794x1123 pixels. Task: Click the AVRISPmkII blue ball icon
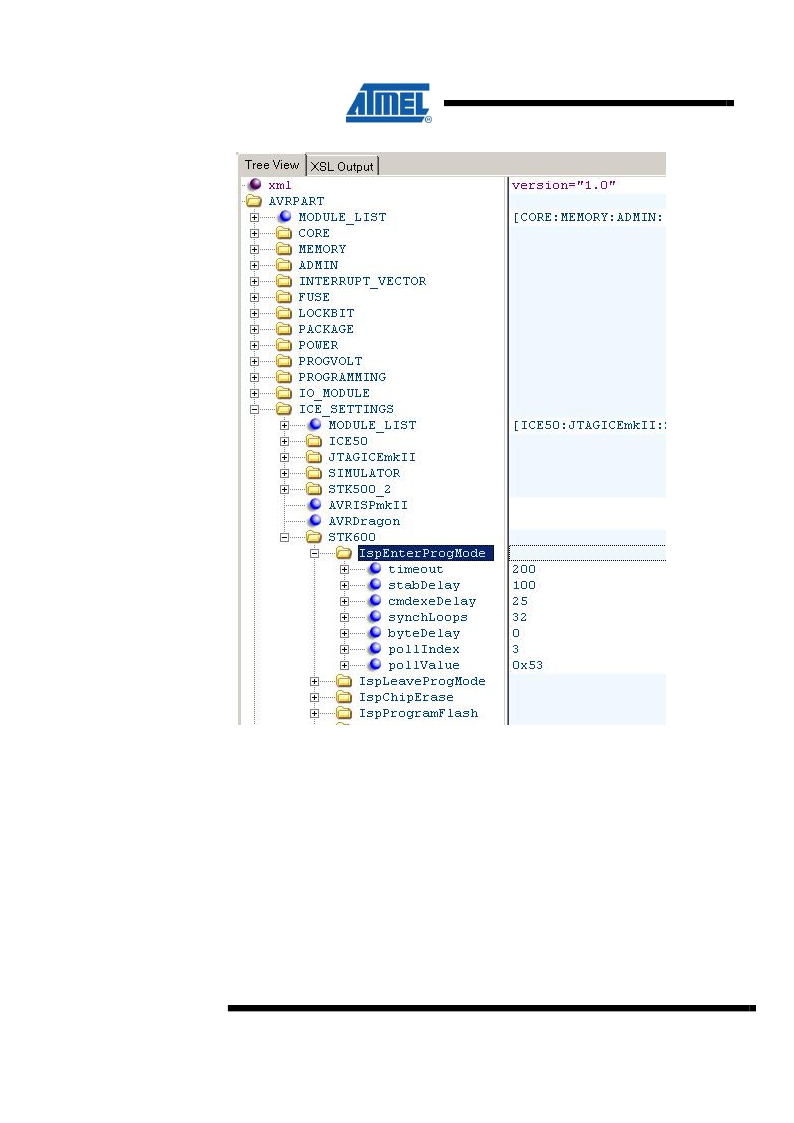coord(315,505)
